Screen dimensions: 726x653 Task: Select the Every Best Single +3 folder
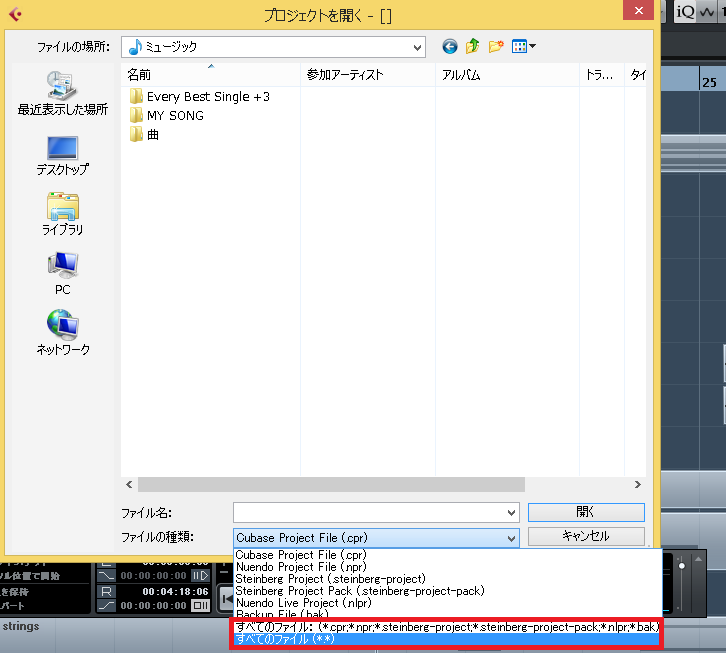tap(200, 97)
